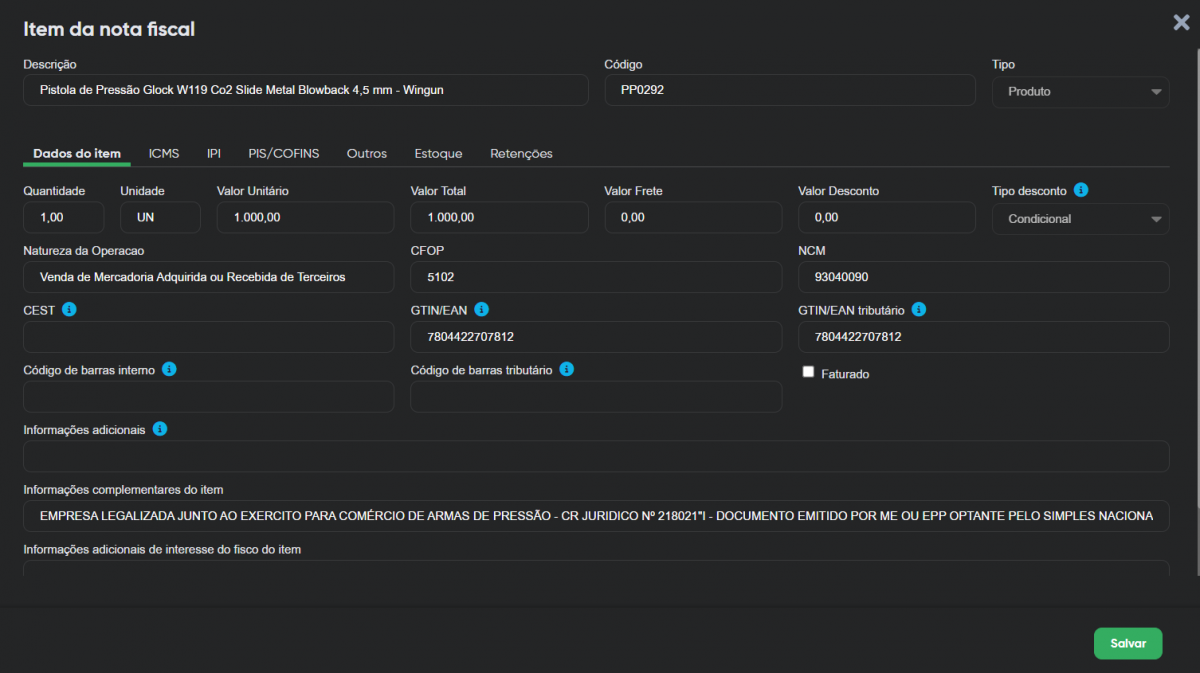This screenshot has width=1200, height=673.
Task: Close the Item da nota fiscal dialog
Action: (x=1181, y=23)
